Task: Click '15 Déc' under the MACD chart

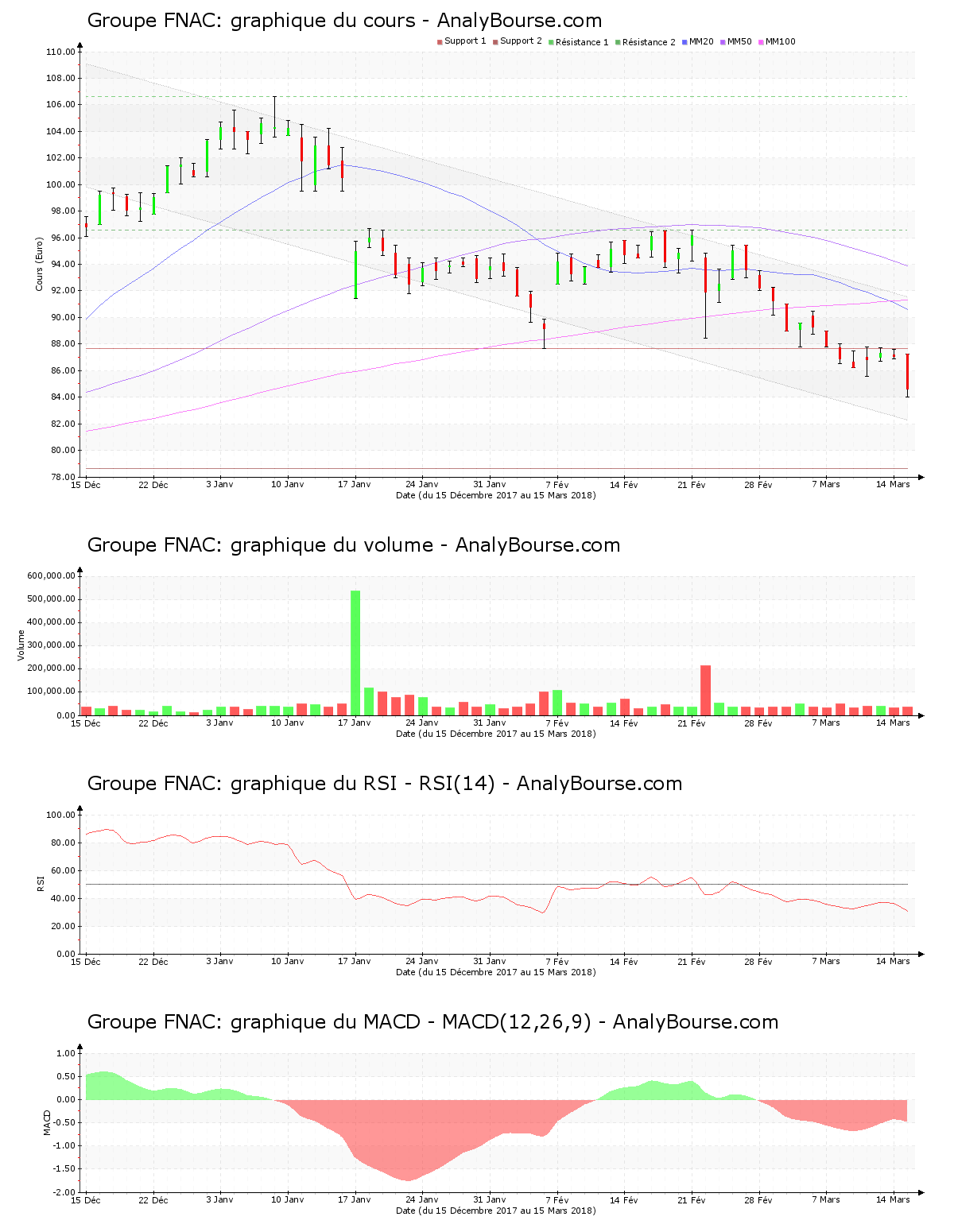Action: click(x=86, y=1200)
